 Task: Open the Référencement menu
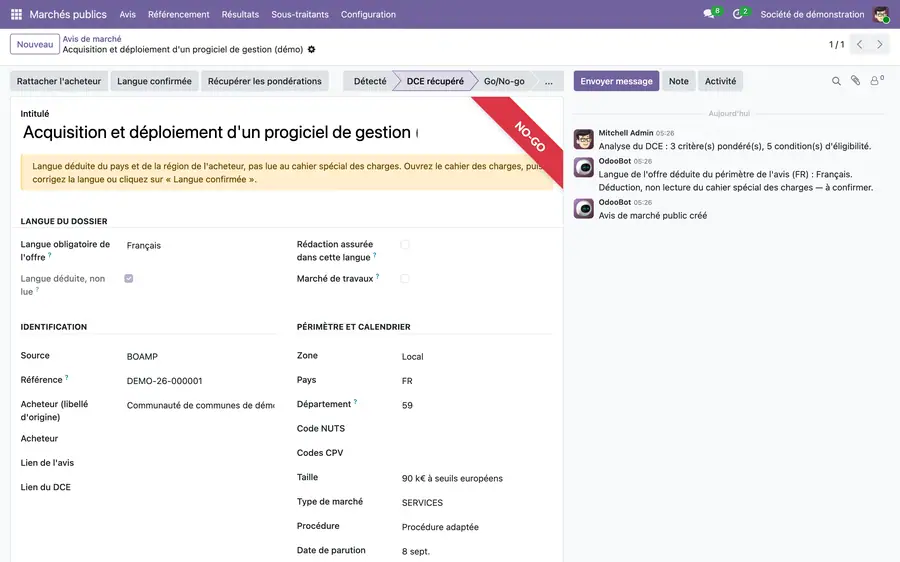[x=179, y=14]
